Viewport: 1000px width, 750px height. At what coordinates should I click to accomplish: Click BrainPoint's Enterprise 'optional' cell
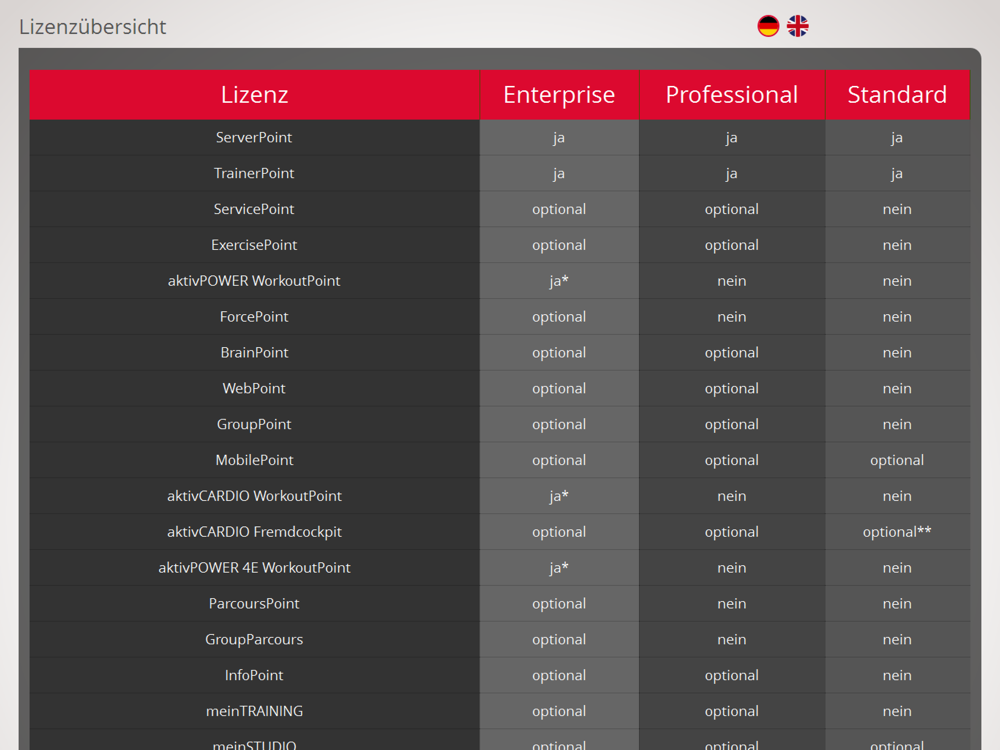coord(559,352)
